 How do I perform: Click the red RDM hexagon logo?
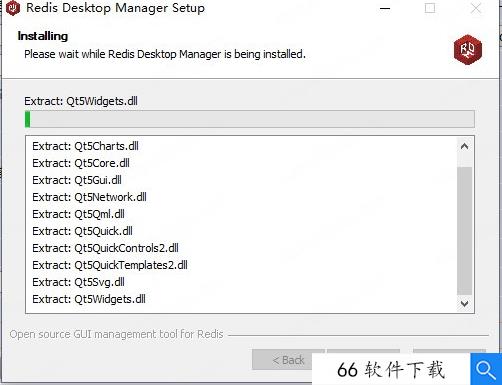[x=468, y=50]
